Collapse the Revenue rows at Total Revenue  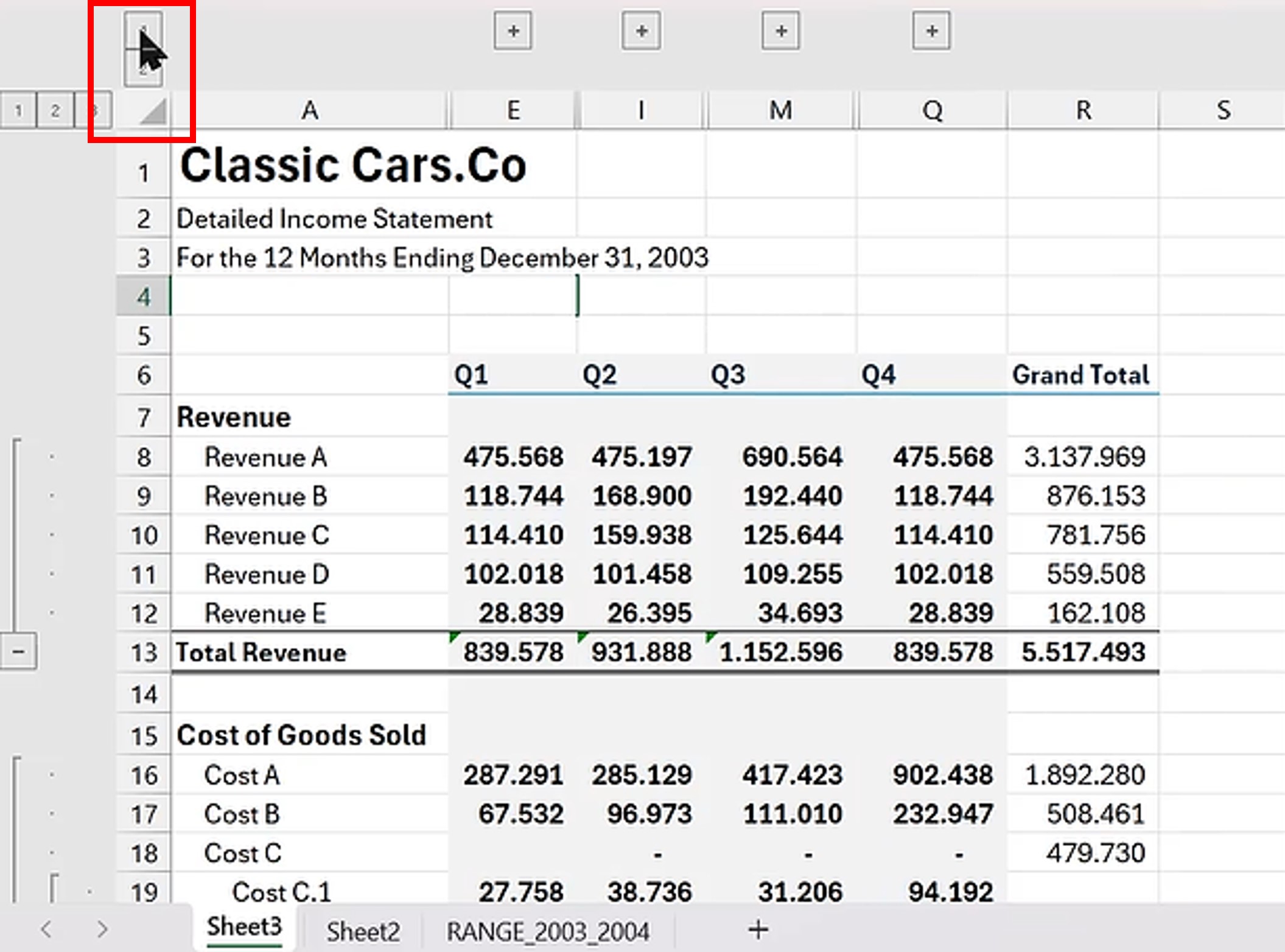click(18, 652)
